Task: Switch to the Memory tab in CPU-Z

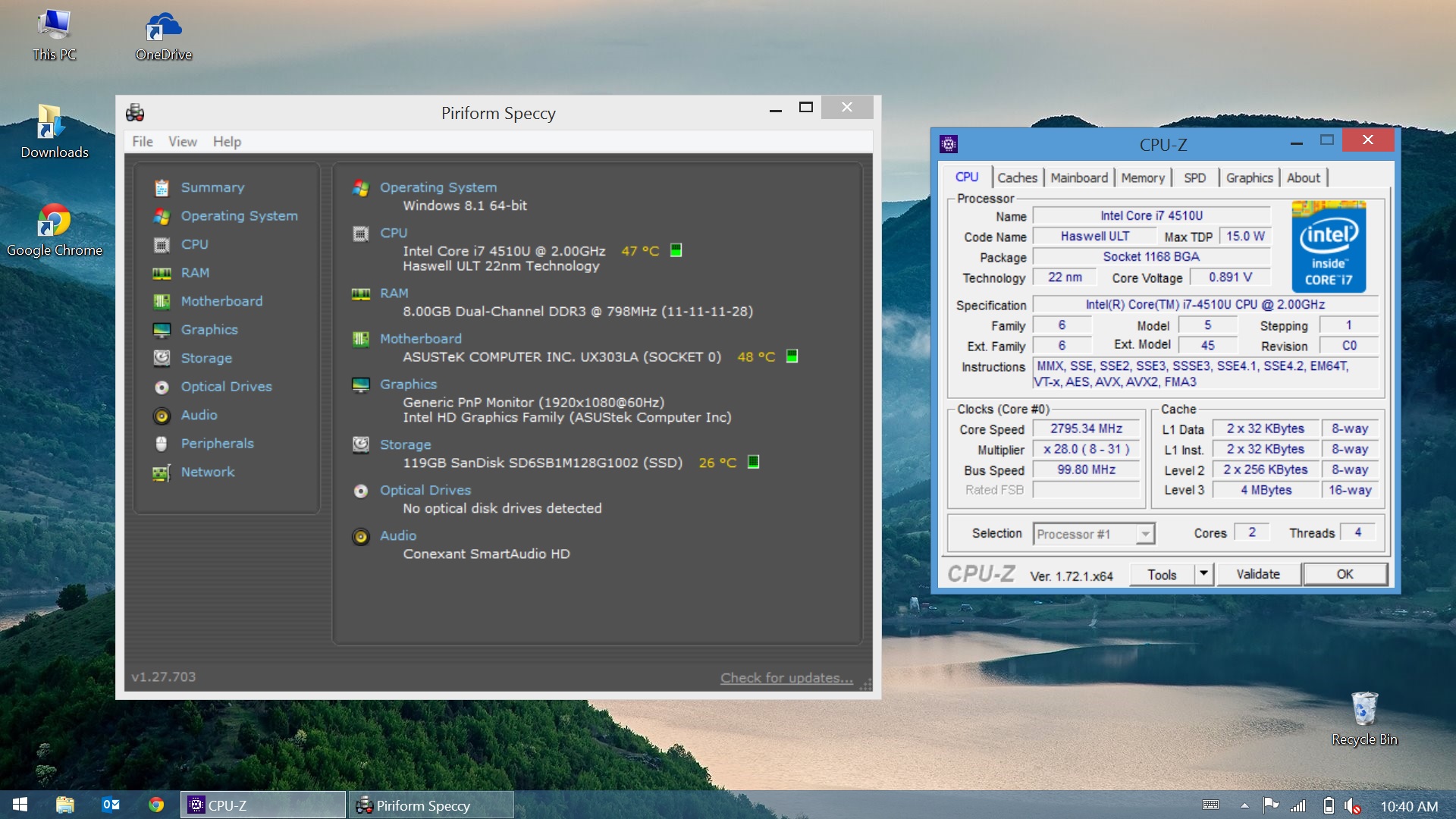Action: (x=1143, y=177)
